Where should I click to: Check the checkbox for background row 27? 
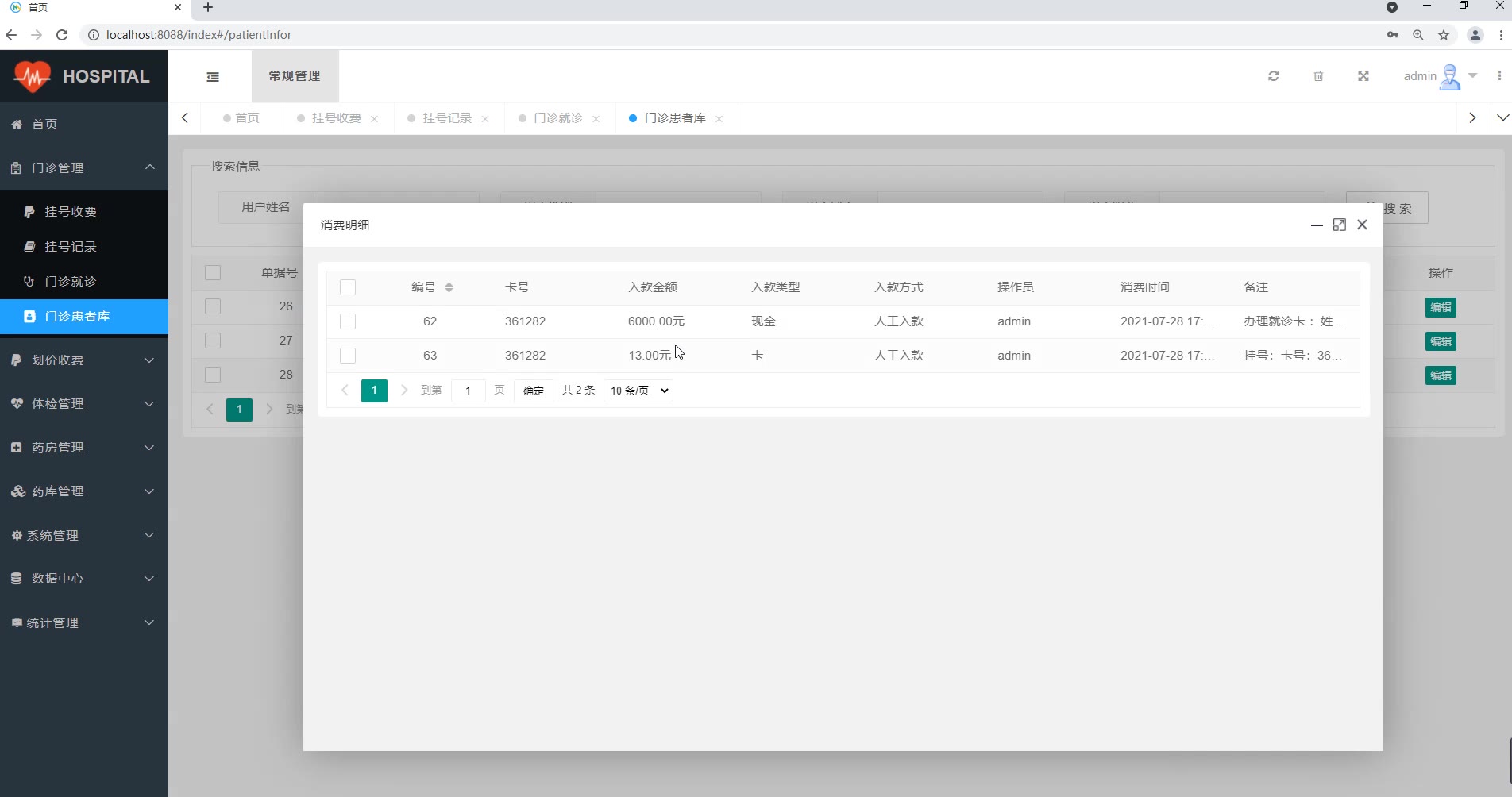coord(213,341)
